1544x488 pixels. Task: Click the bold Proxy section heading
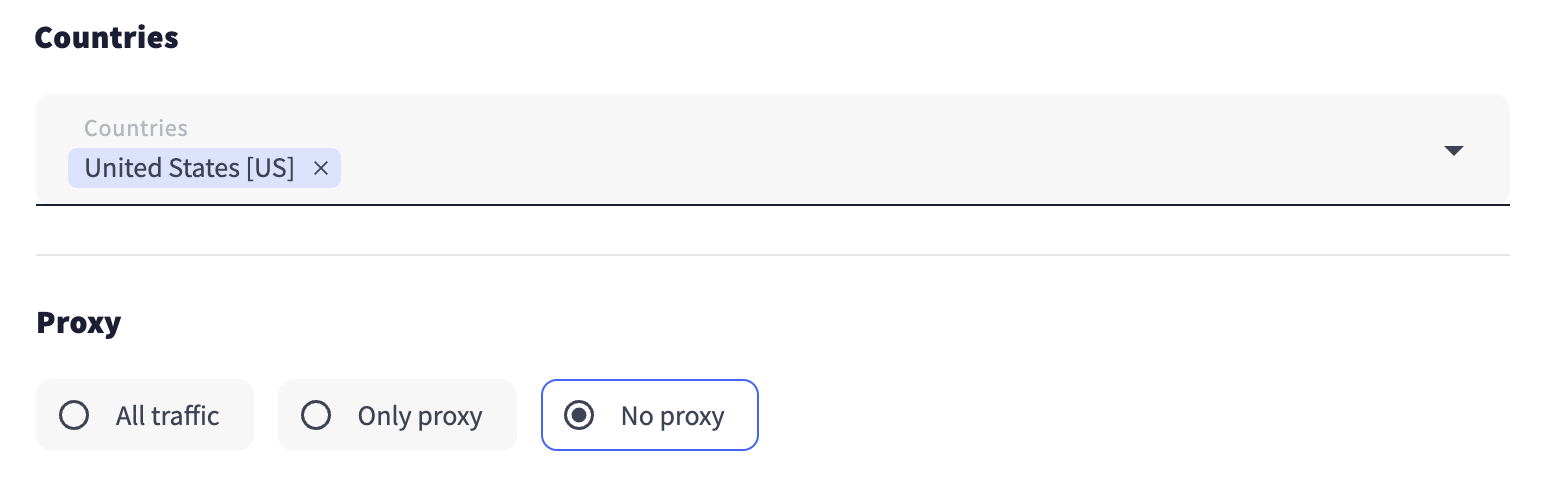point(78,323)
